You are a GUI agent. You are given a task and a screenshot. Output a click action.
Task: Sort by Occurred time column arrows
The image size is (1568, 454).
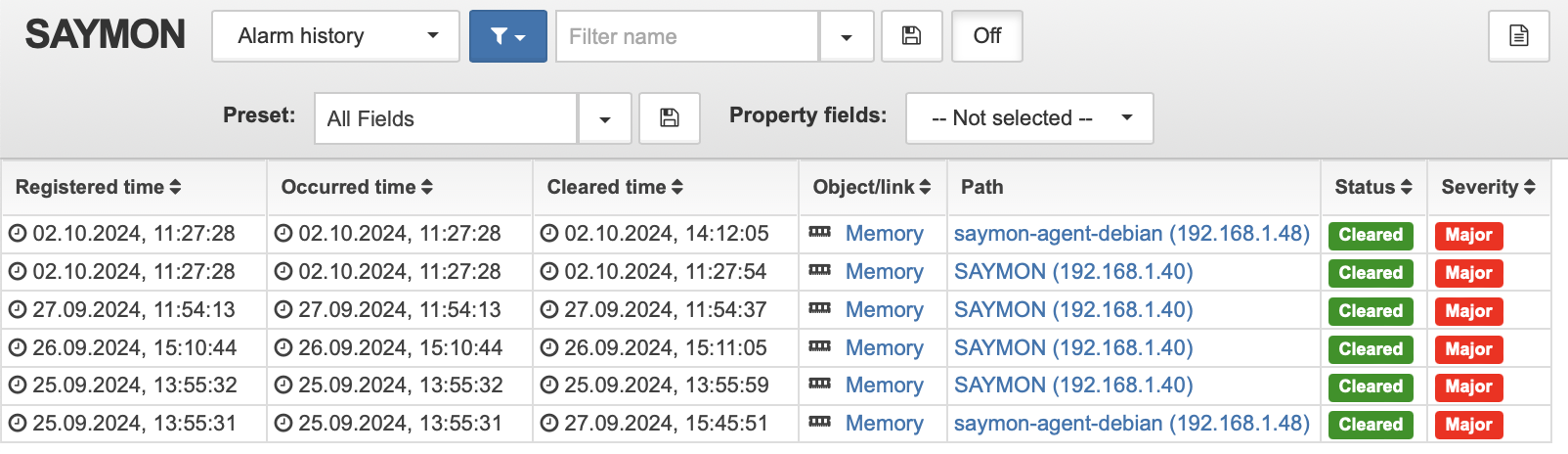(427, 187)
